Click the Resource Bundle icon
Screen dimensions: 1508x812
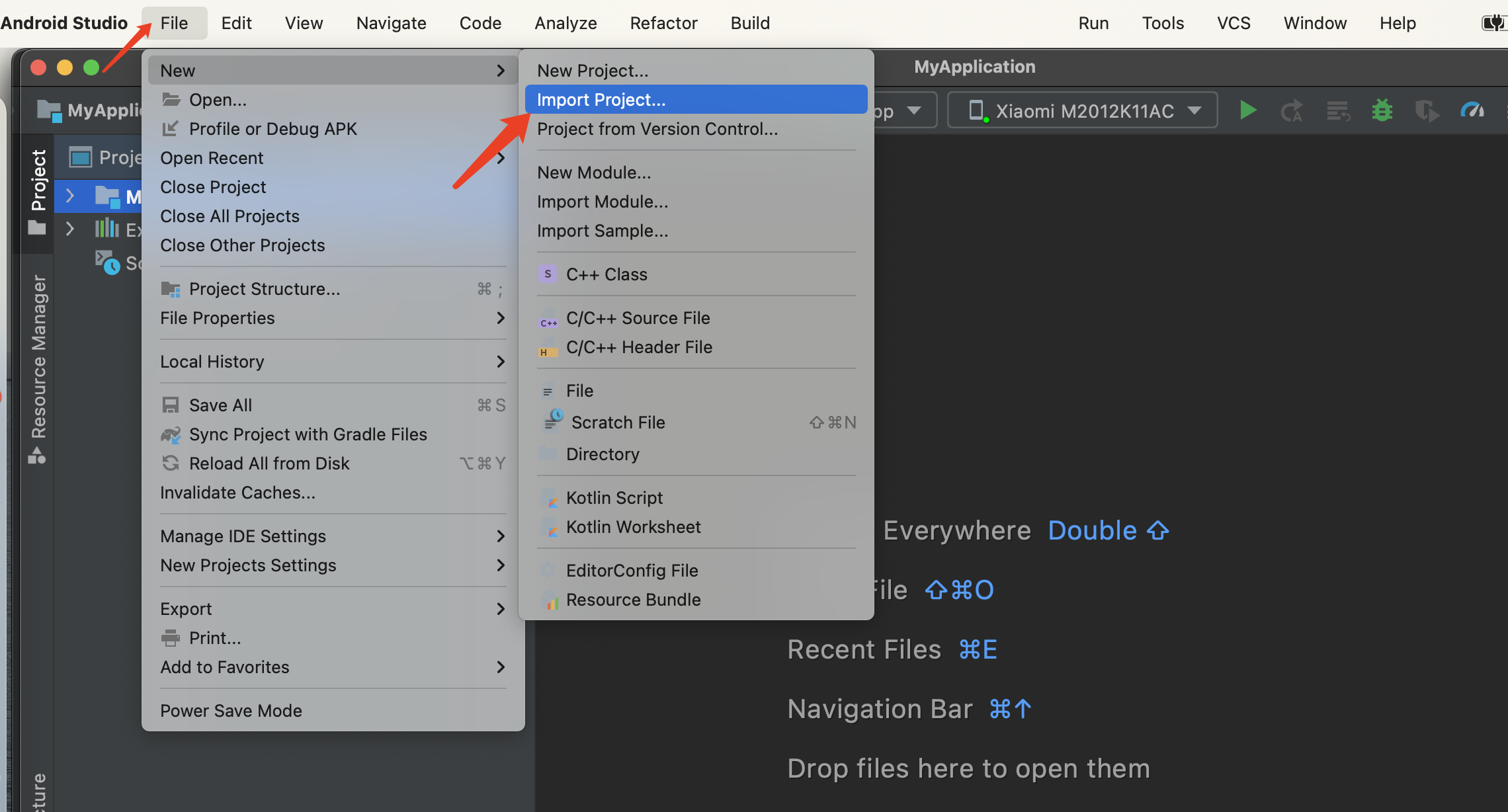(549, 600)
